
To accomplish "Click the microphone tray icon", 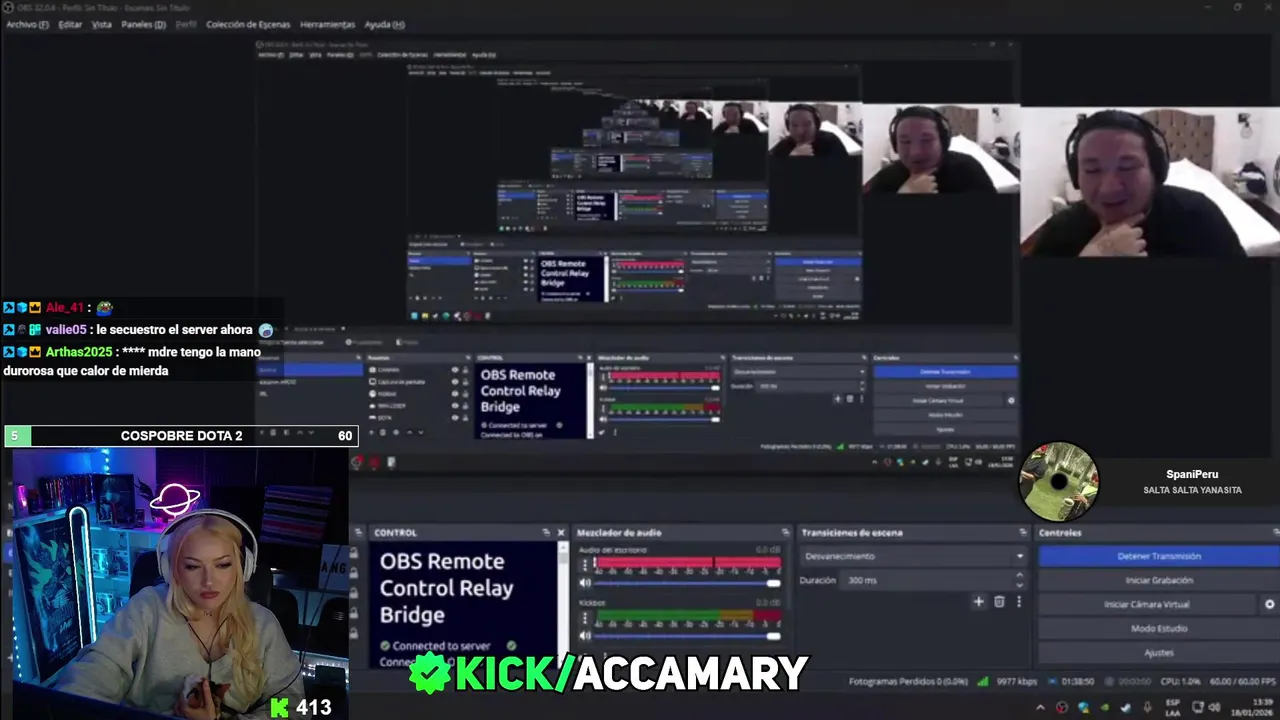I will click(x=1148, y=707).
